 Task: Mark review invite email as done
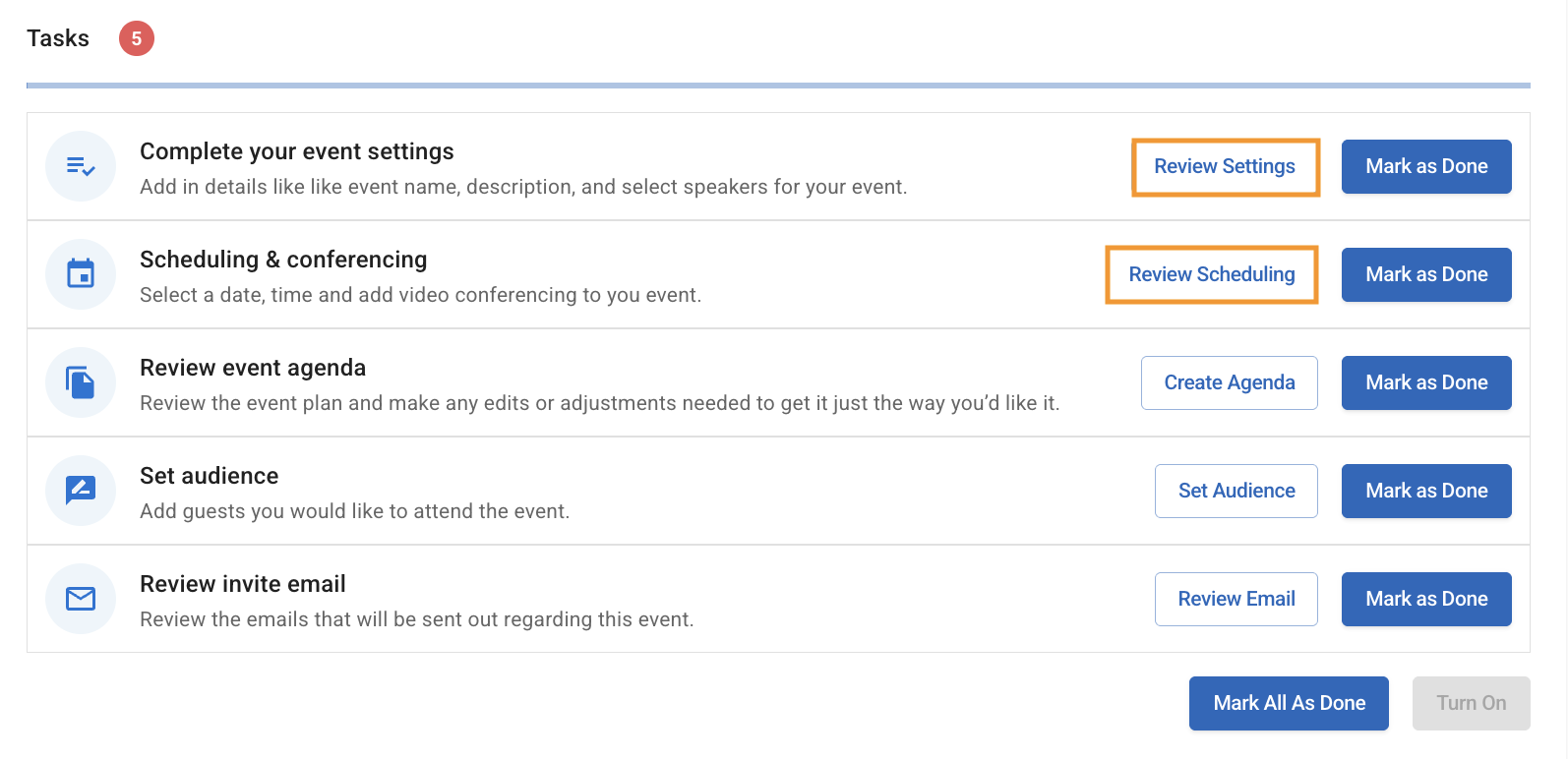pyautogui.click(x=1426, y=599)
